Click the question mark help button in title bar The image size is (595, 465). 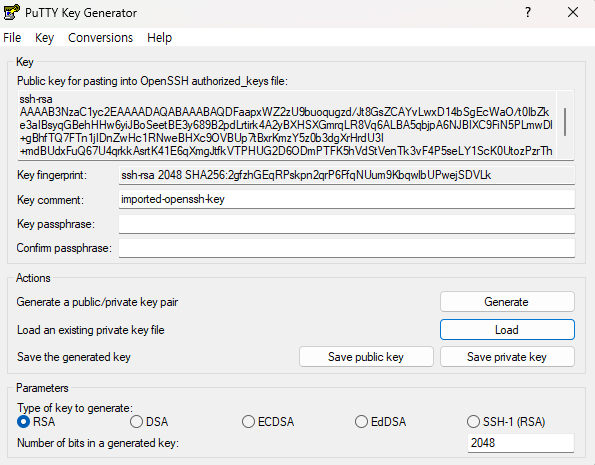(527, 13)
